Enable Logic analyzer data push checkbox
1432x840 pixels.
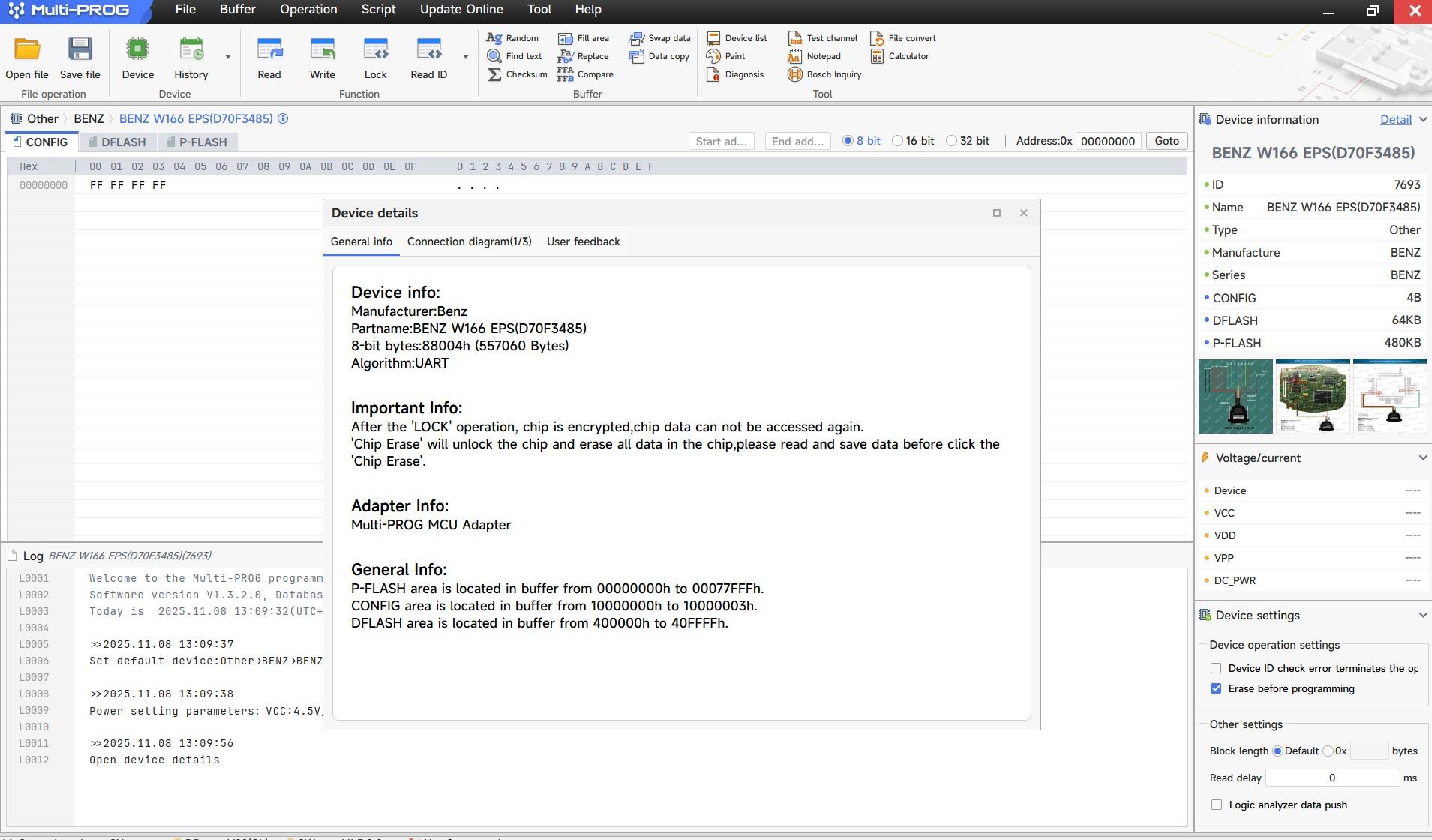[x=1216, y=805]
